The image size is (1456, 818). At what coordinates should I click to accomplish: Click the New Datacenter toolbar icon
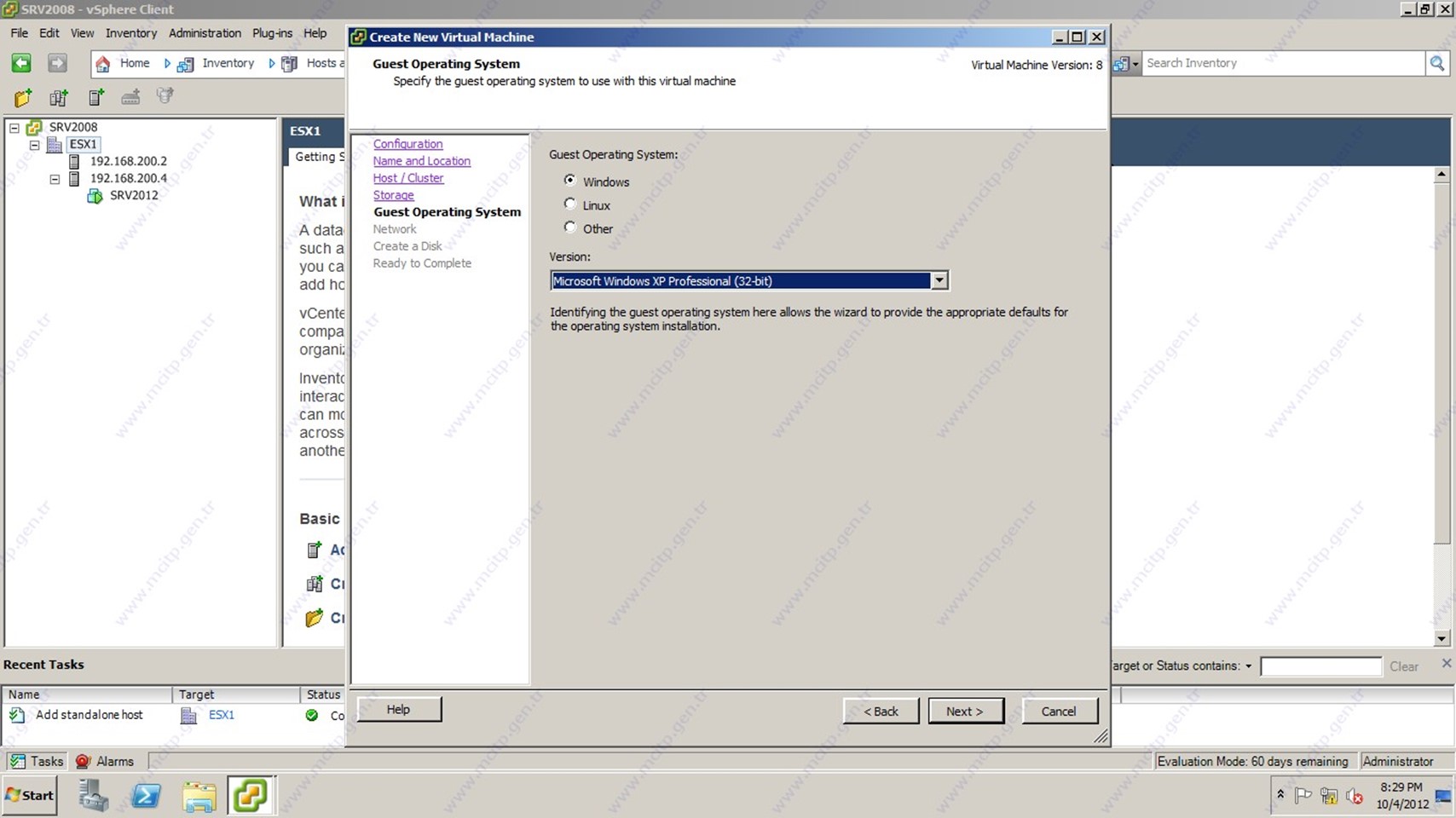[59, 97]
